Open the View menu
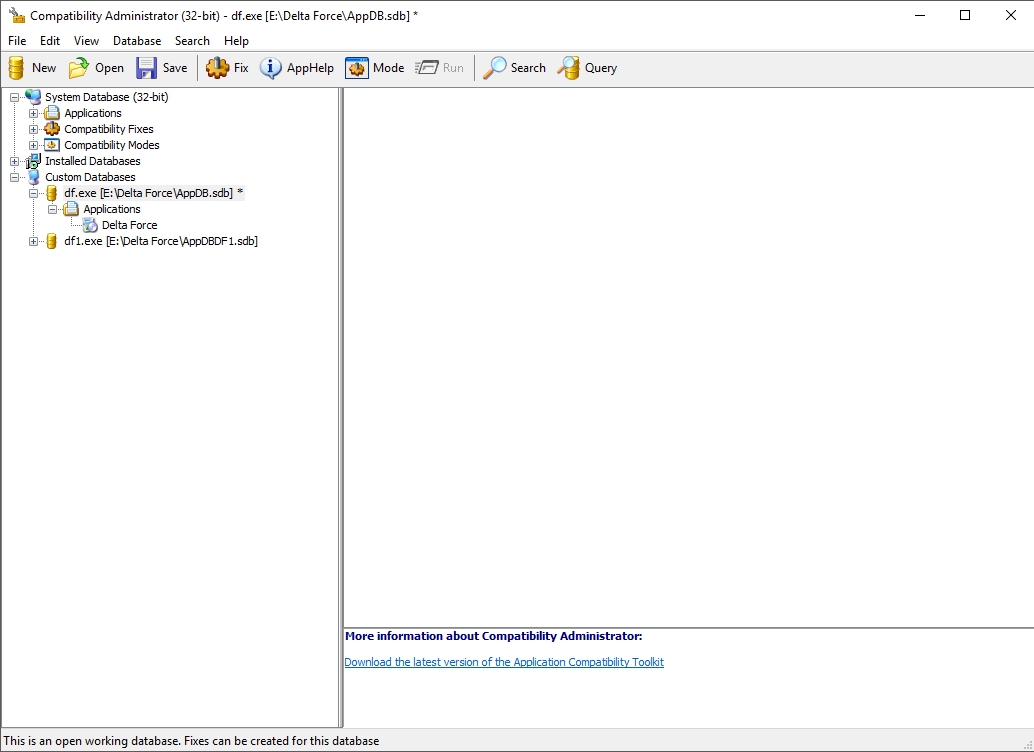Viewport: 1034px width, 752px height. click(86, 41)
